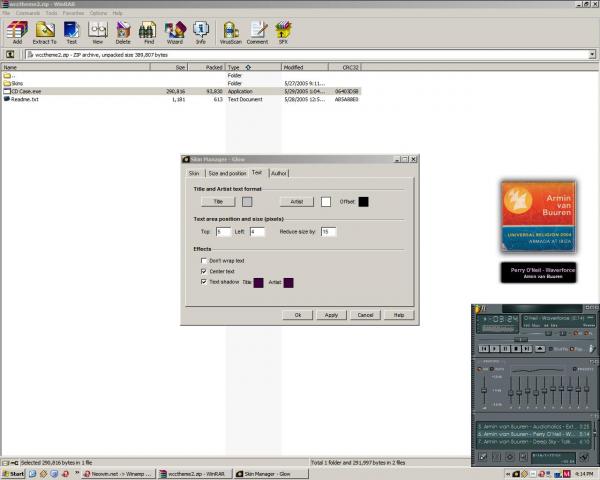Select CD Case.exe in file list
Image resolution: width=600 pixels, height=480 pixels.
point(181,91)
